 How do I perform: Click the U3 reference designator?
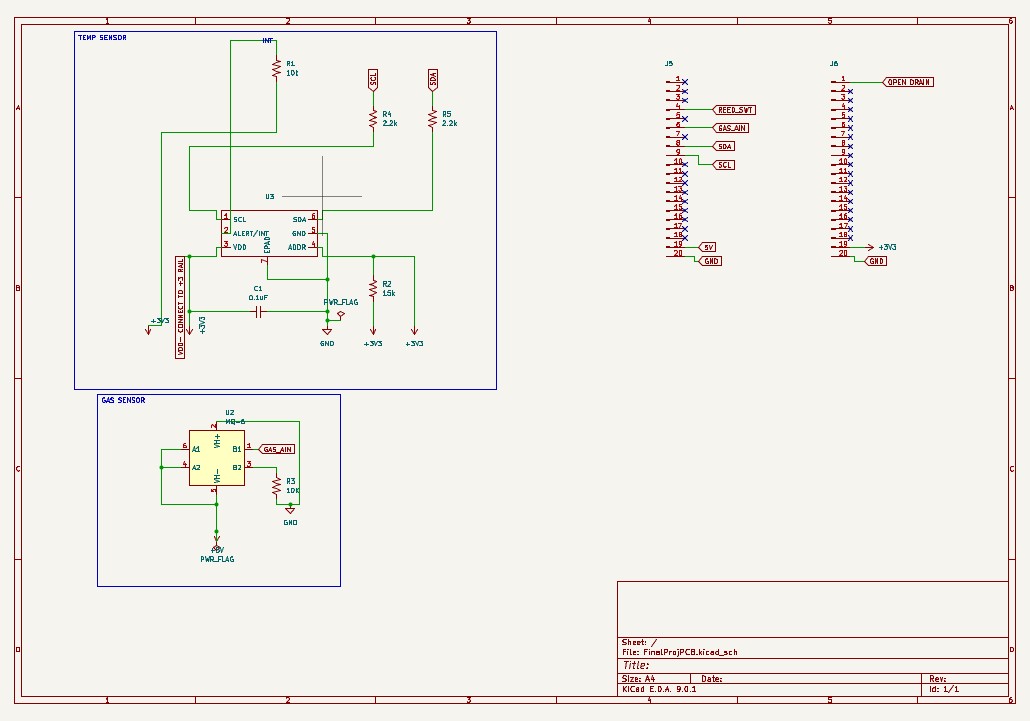270,197
